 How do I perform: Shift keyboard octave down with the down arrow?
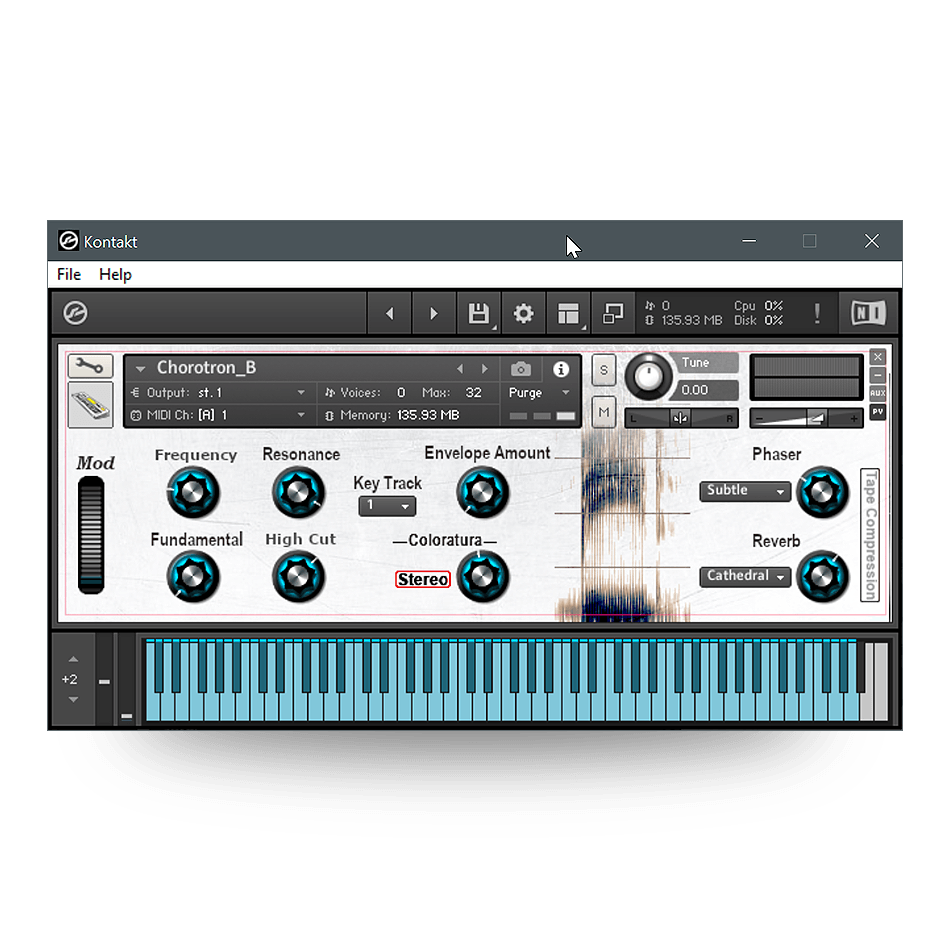point(73,700)
